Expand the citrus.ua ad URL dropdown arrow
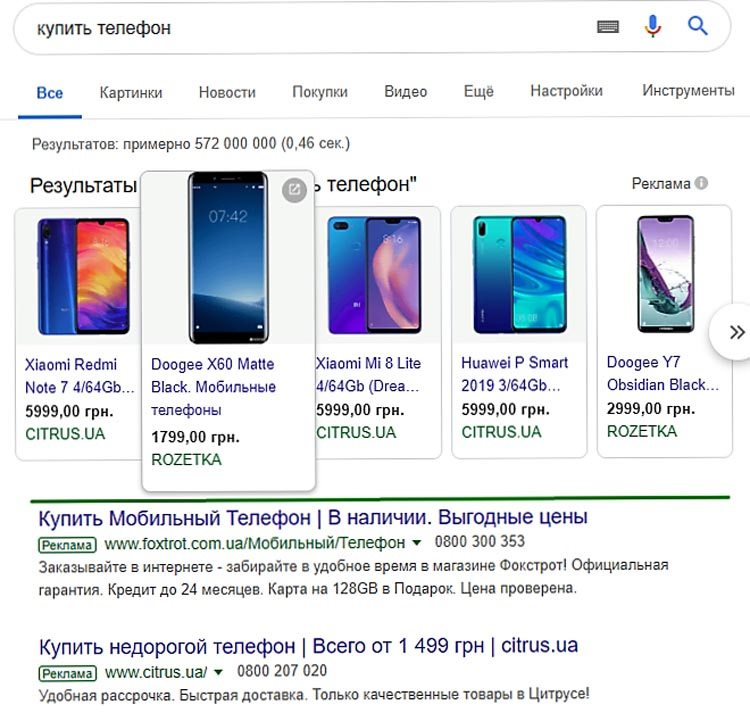The width and height of the screenshot is (750, 713). tap(218, 672)
